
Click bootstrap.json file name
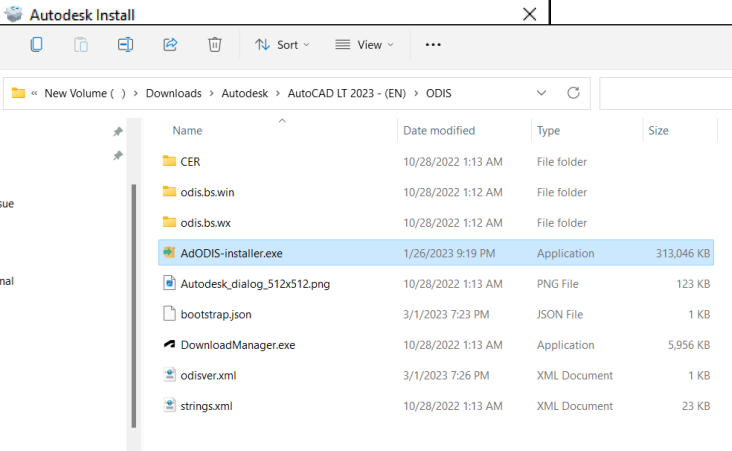[x=216, y=315]
